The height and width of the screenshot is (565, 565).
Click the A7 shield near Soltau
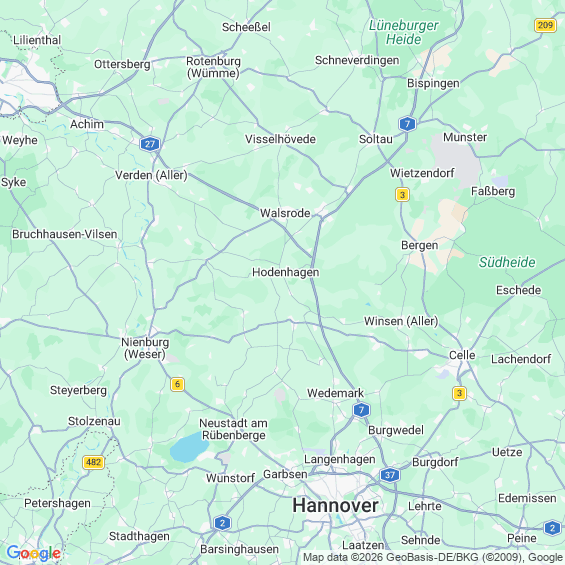tap(407, 124)
